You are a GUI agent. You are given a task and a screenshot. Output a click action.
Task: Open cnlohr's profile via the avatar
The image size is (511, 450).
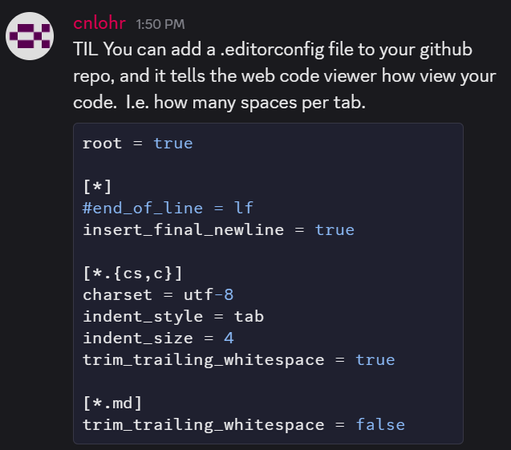(30, 36)
